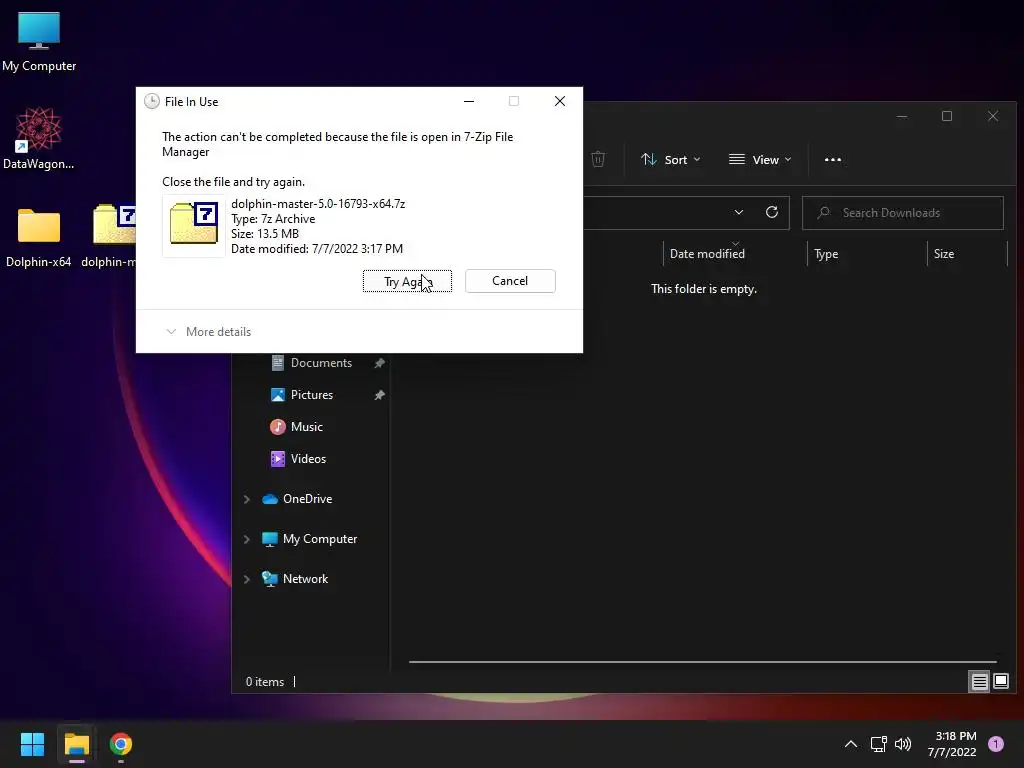
Task: Show hidden tray icons chevron
Action: click(850, 744)
